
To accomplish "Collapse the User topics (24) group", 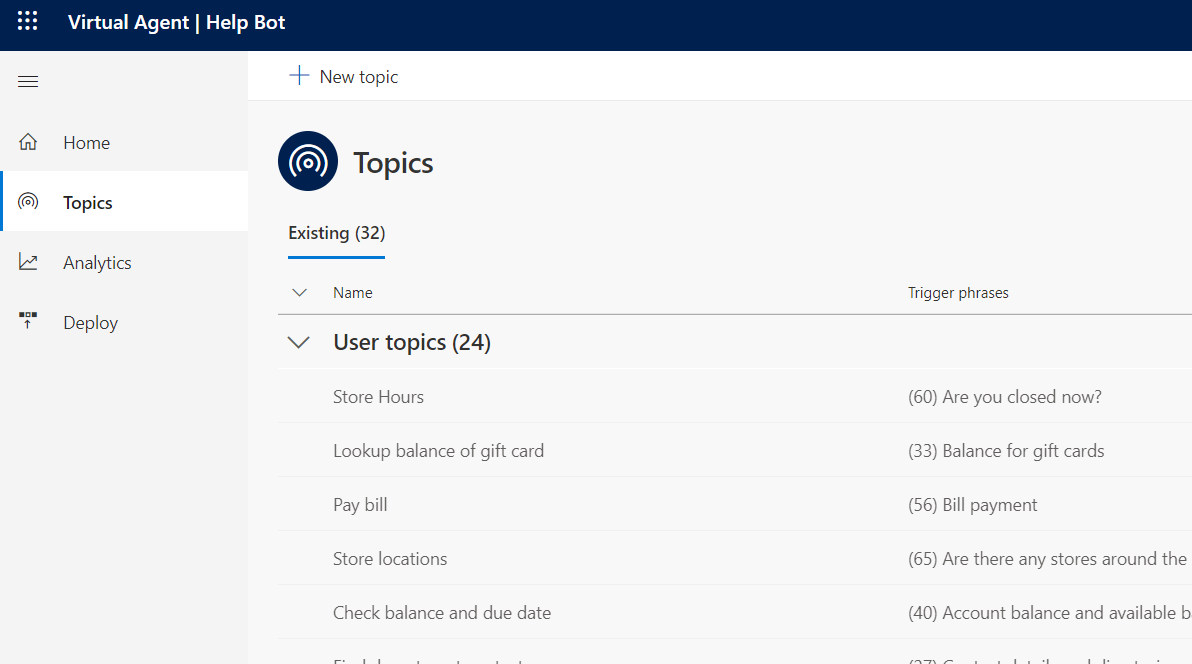I will pos(299,342).
